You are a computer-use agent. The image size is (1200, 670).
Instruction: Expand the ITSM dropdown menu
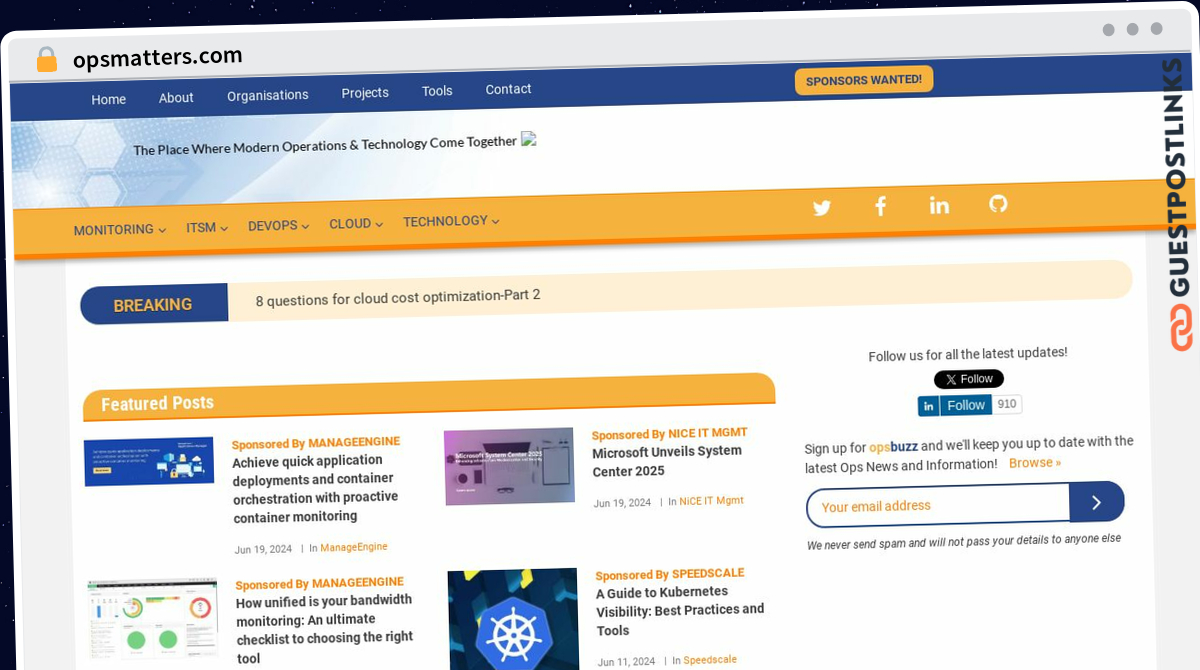point(207,228)
